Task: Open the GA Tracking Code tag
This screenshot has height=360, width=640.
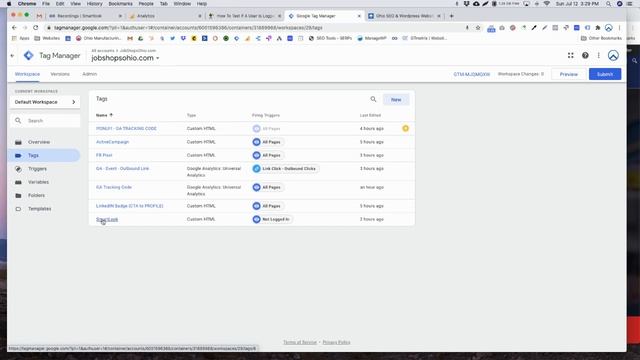Action: pyautogui.click(x=114, y=187)
